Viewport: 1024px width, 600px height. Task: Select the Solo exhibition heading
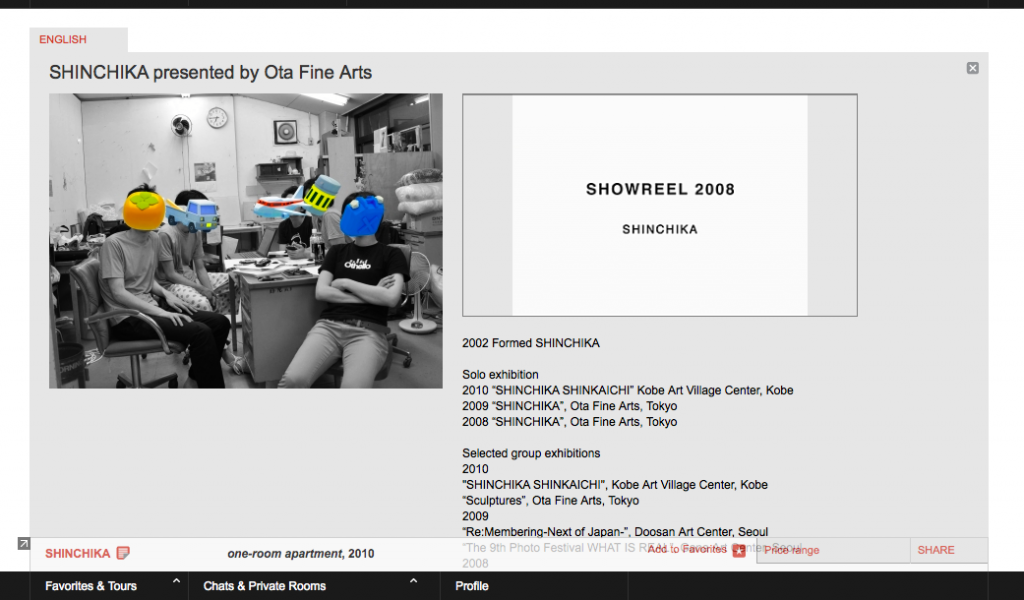point(500,375)
